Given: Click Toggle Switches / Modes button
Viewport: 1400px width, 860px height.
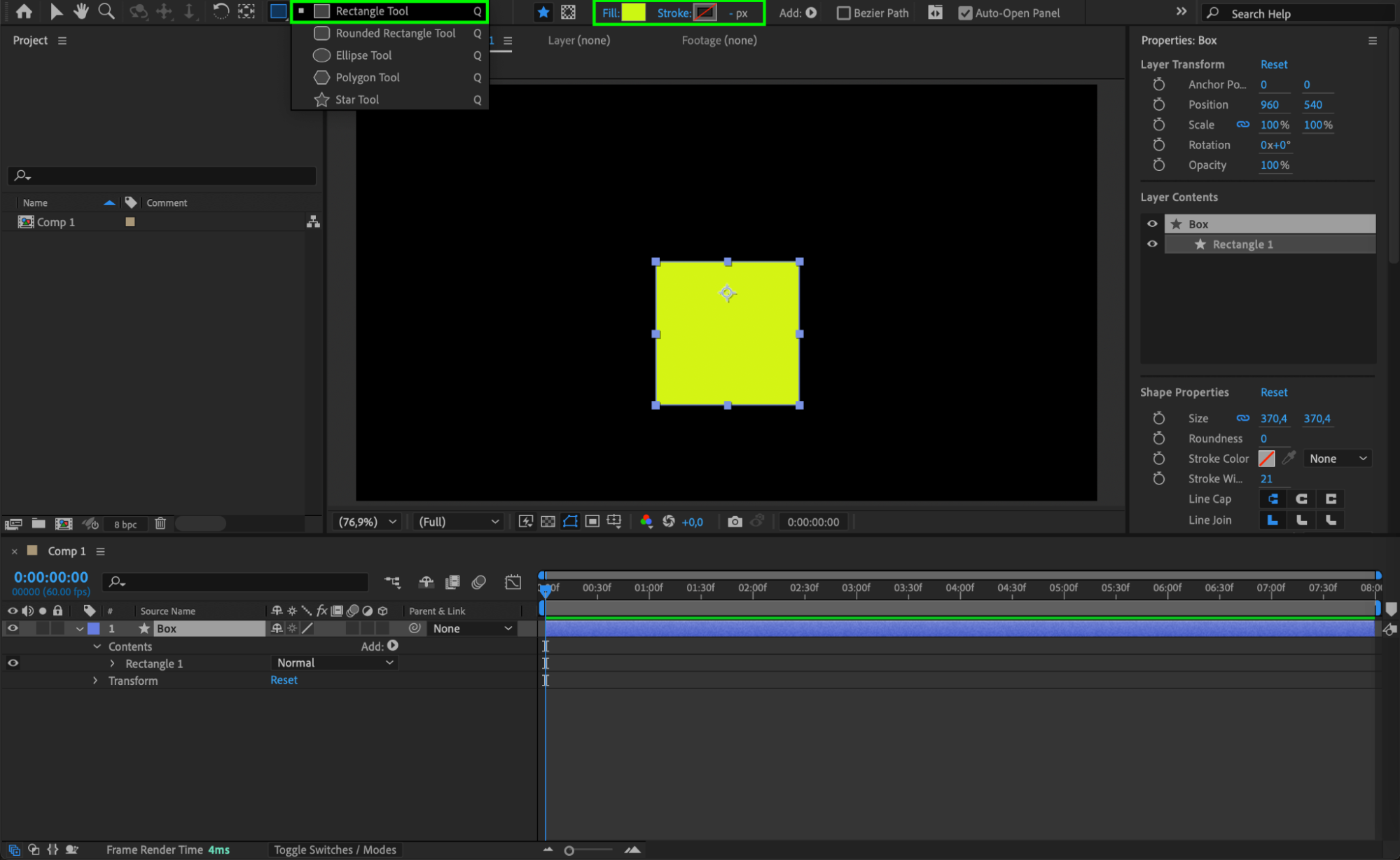Looking at the screenshot, I should [x=335, y=849].
